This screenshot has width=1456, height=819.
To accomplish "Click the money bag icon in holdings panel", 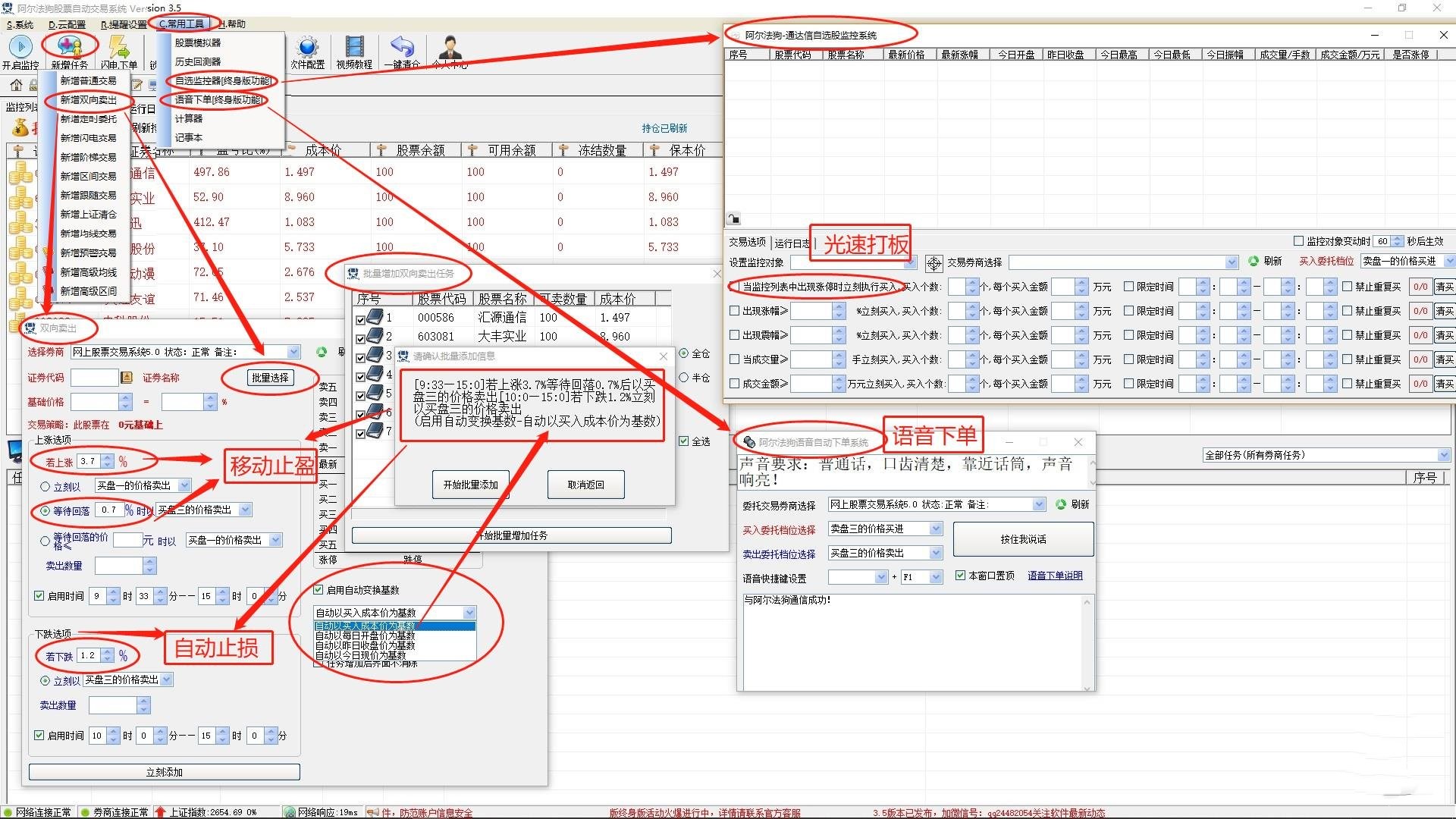I will pos(19,128).
